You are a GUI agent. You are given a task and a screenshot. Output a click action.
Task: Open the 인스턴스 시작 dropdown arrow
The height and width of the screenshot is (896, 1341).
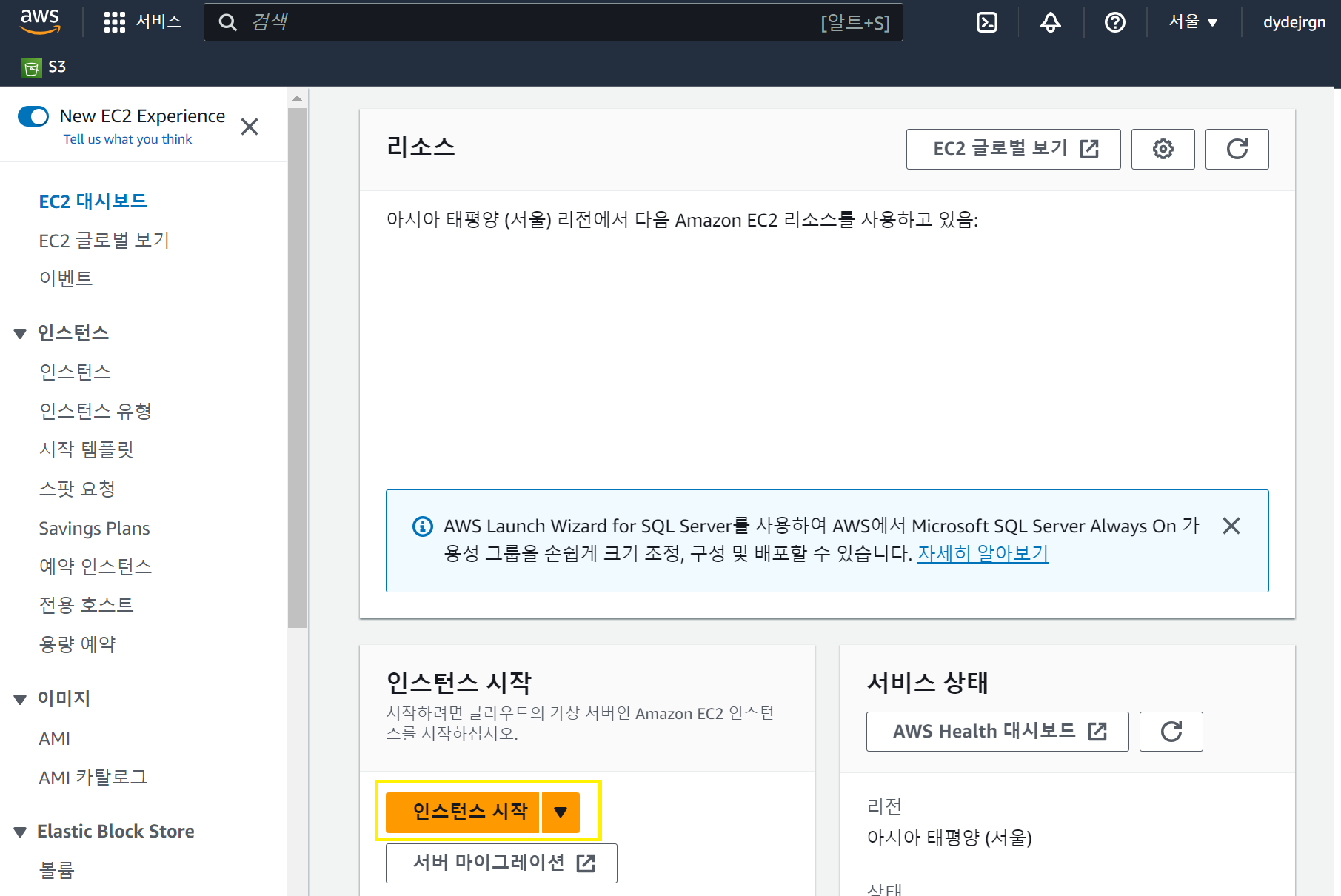click(x=561, y=812)
